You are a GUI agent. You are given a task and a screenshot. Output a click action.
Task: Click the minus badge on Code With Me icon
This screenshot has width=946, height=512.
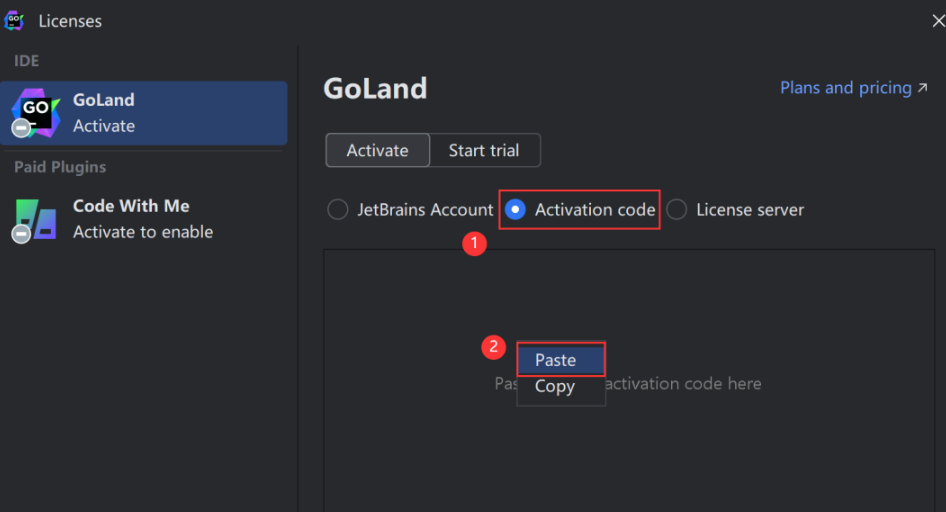[21, 233]
